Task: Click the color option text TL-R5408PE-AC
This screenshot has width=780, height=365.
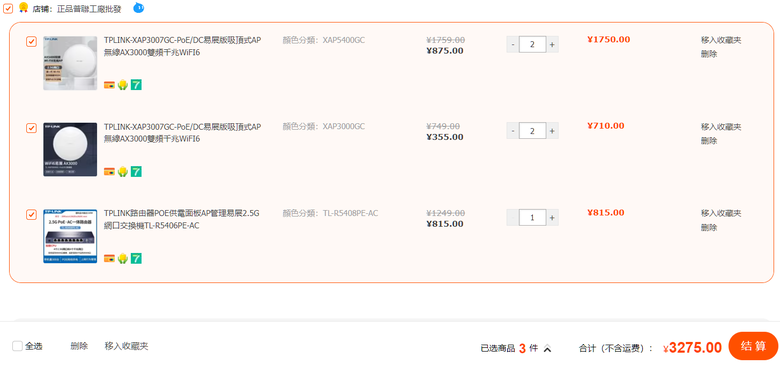Action: 350,213
